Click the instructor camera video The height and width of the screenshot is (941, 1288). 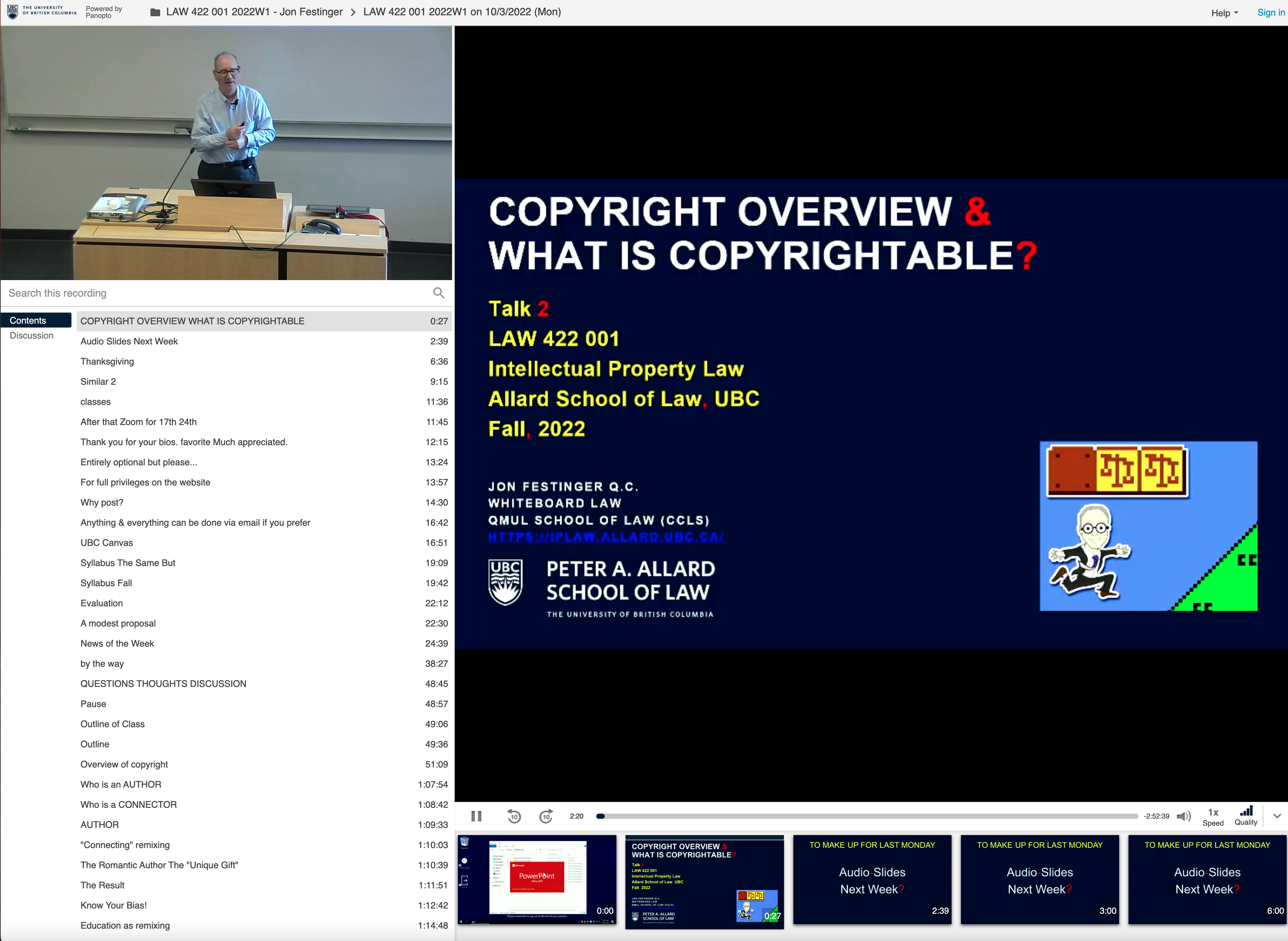pyautogui.click(x=226, y=153)
